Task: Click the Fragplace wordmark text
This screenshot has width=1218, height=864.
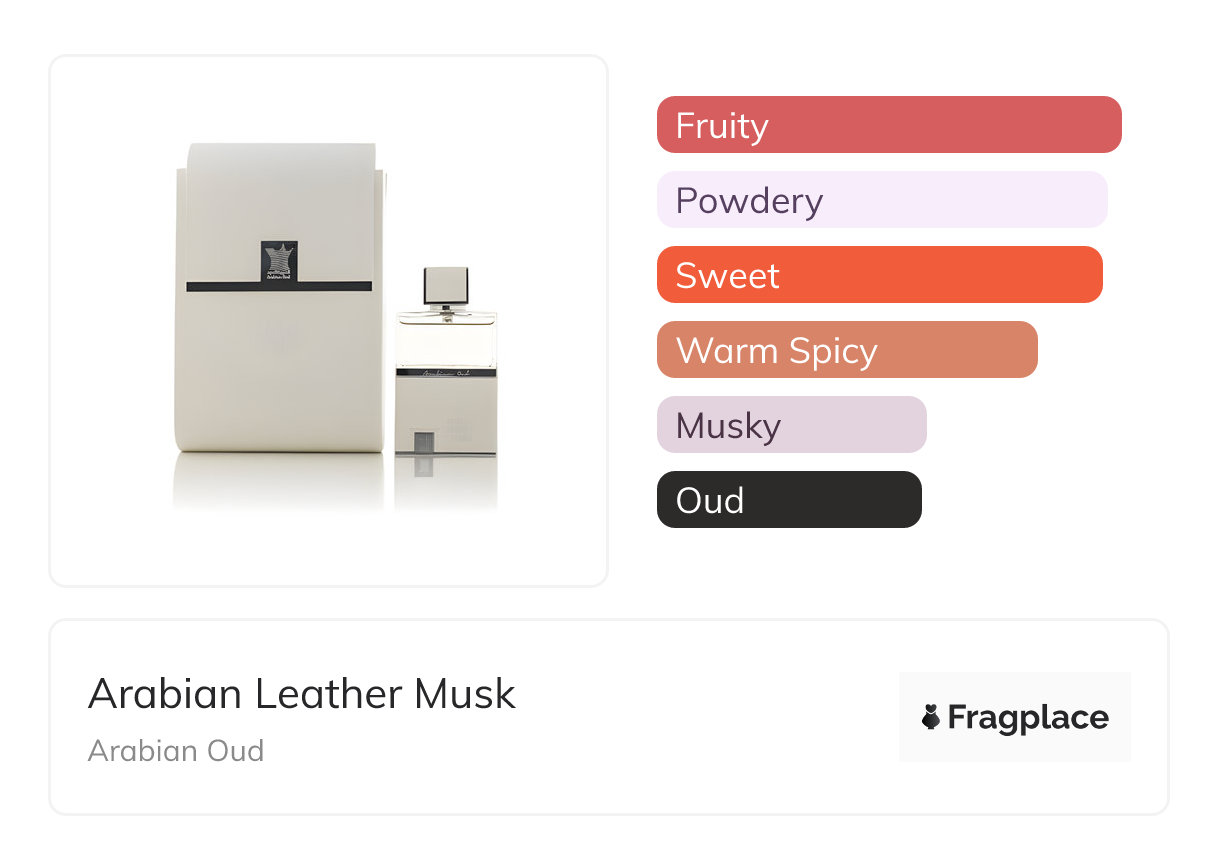Action: [x=1028, y=717]
